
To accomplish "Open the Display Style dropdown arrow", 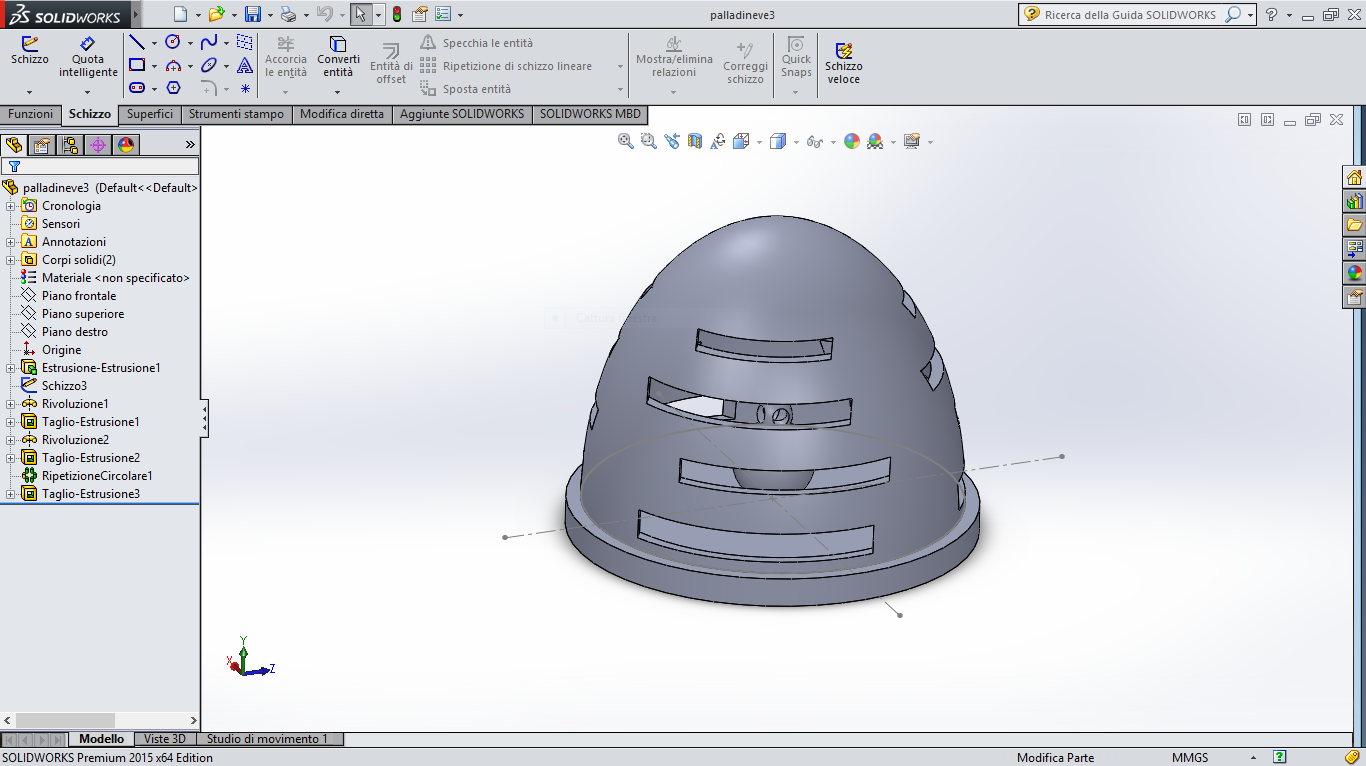I will pos(796,142).
